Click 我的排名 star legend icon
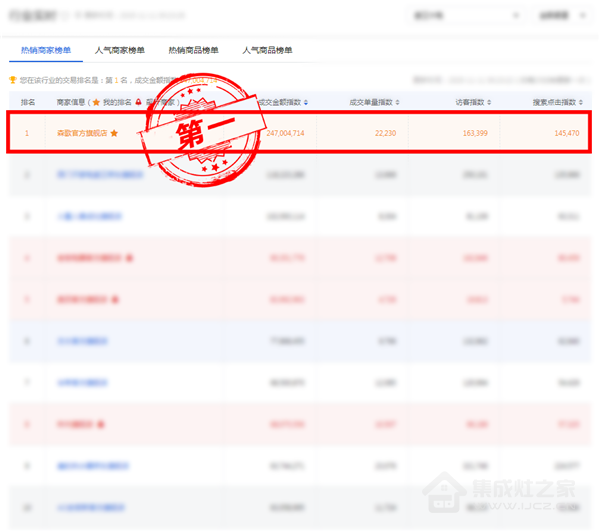The height and width of the screenshot is (532, 600). point(96,102)
